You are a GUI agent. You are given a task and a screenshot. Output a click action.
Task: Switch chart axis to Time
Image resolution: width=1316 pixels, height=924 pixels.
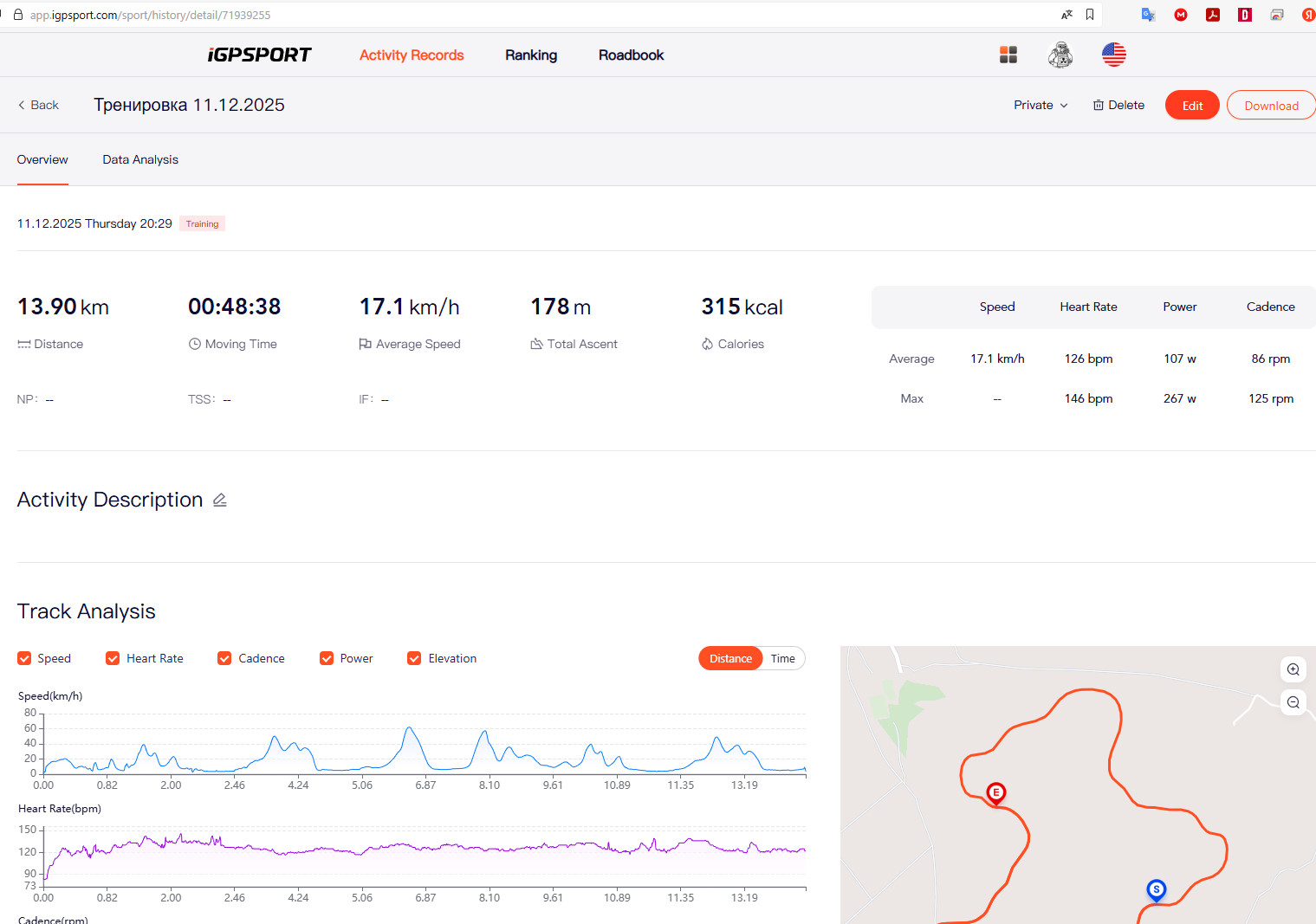(782, 658)
